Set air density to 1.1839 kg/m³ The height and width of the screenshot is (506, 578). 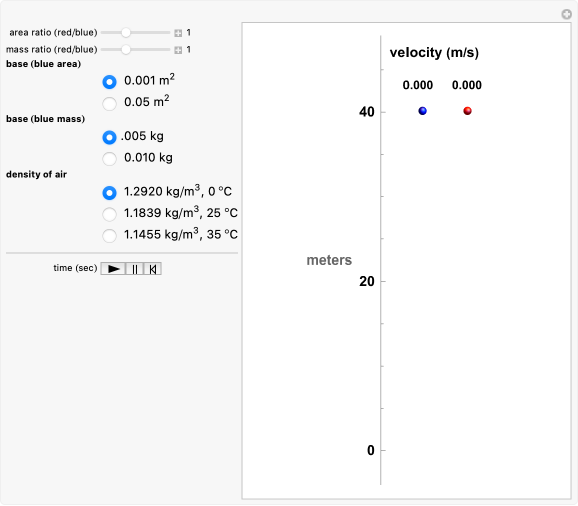[x=109, y=214]
